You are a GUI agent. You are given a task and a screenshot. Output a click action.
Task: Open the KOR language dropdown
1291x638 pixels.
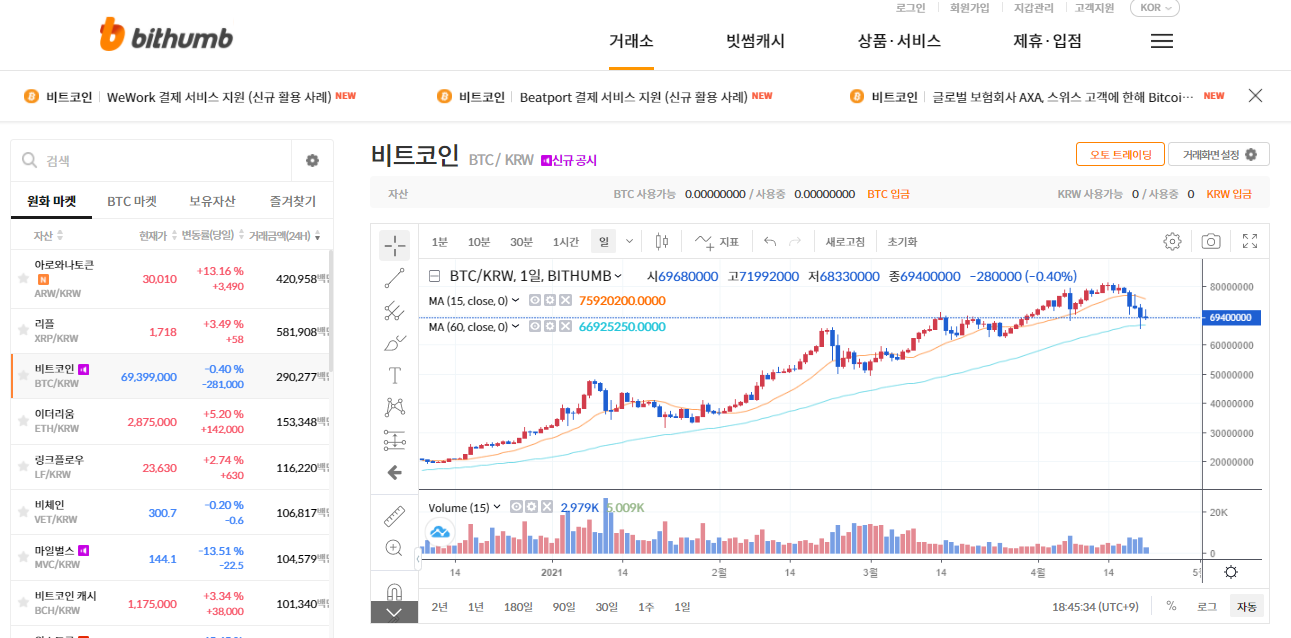click(x=1155, y=8)
